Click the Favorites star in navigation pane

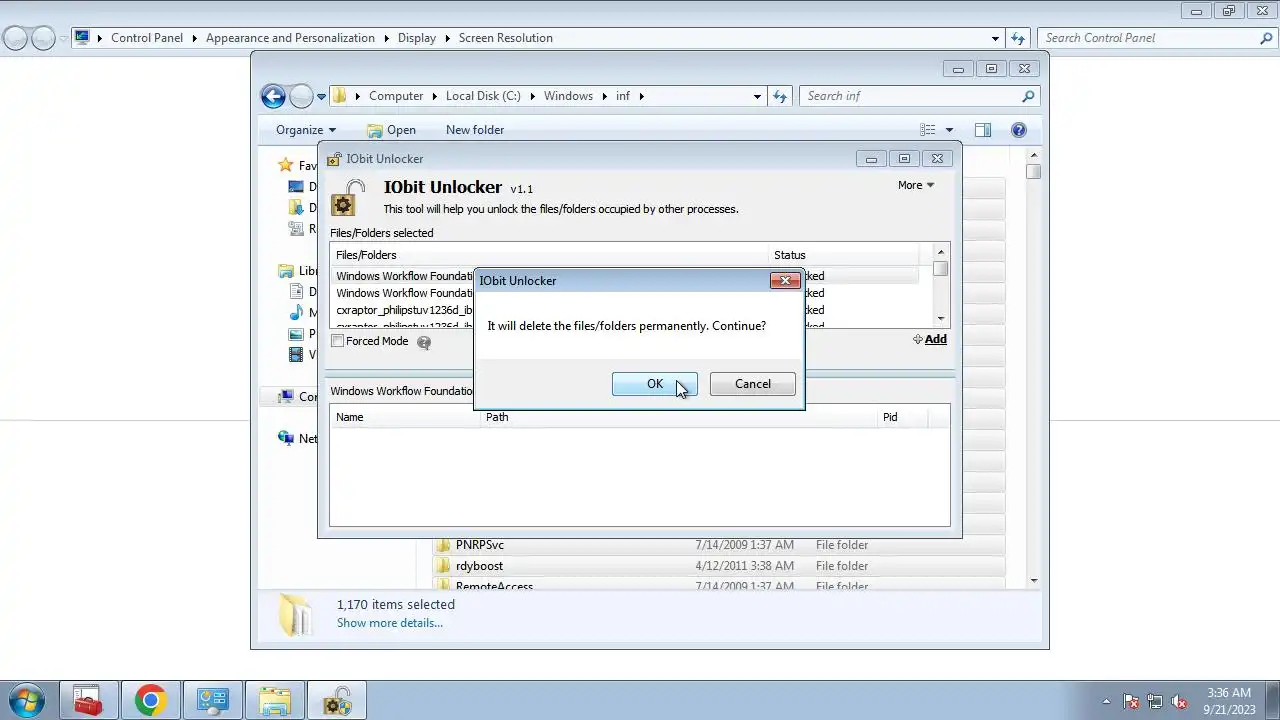click(285, 166)
